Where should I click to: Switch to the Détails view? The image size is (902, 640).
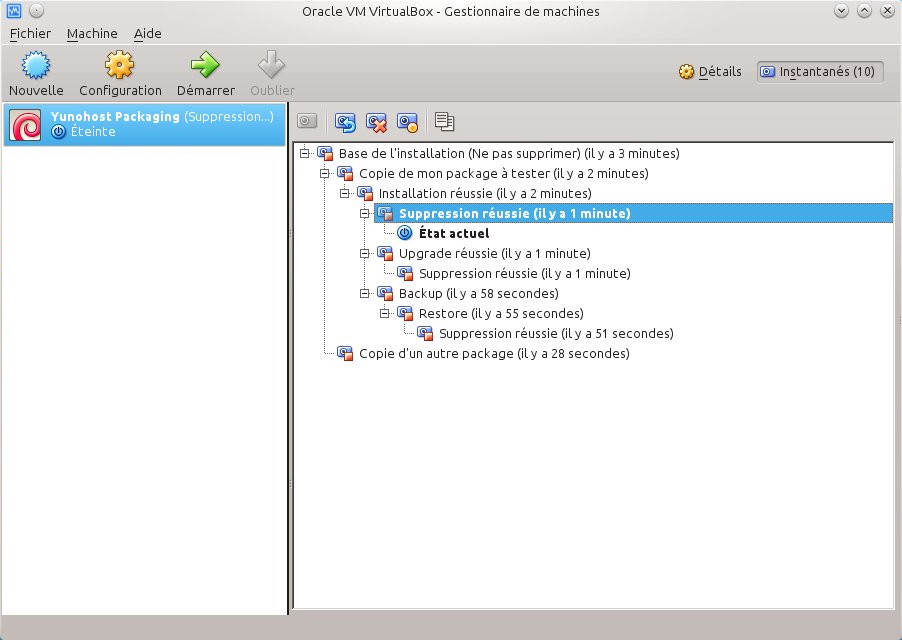(x=710, y=72)
